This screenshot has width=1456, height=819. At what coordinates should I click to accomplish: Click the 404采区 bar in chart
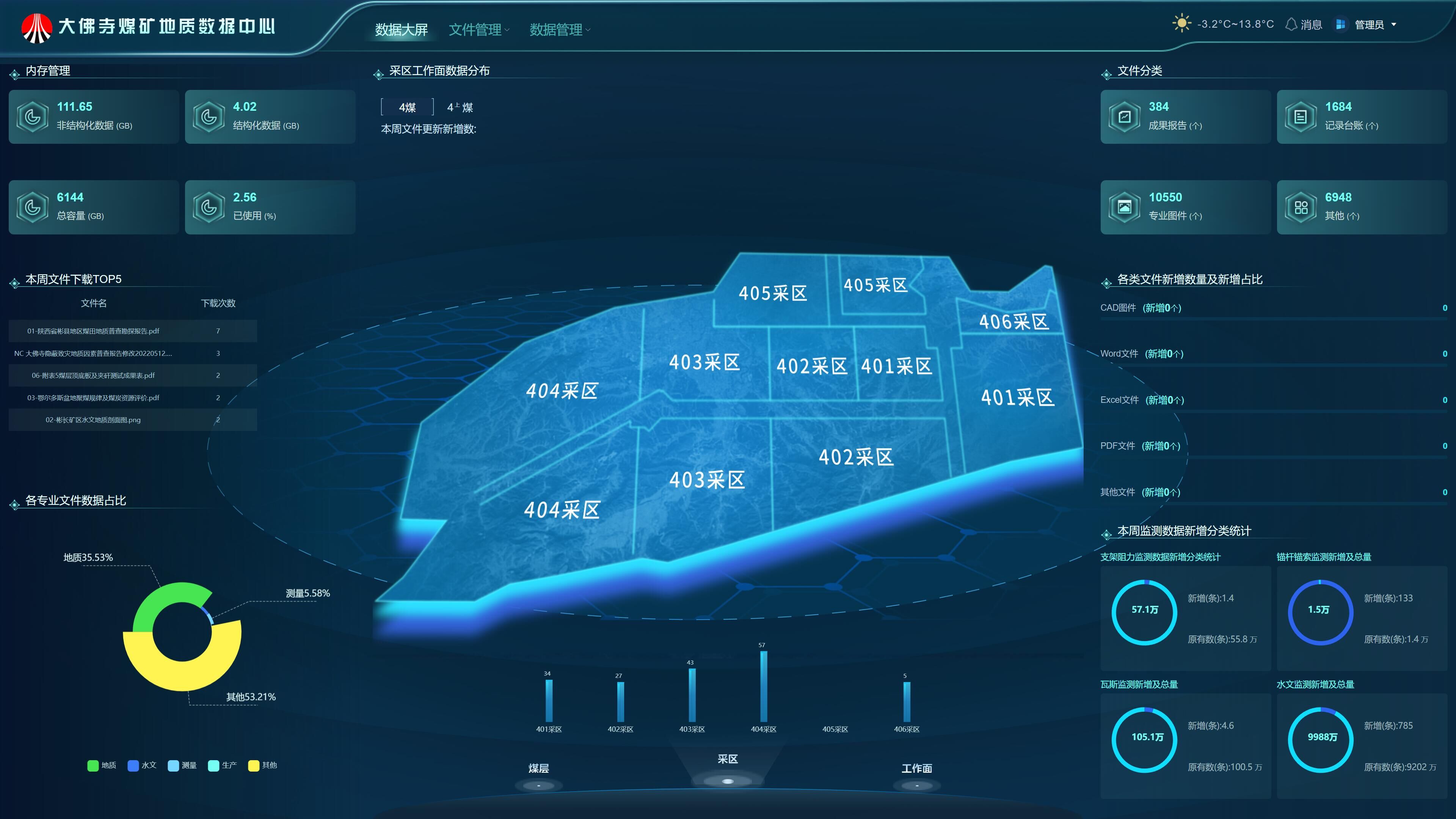[764, 686]
